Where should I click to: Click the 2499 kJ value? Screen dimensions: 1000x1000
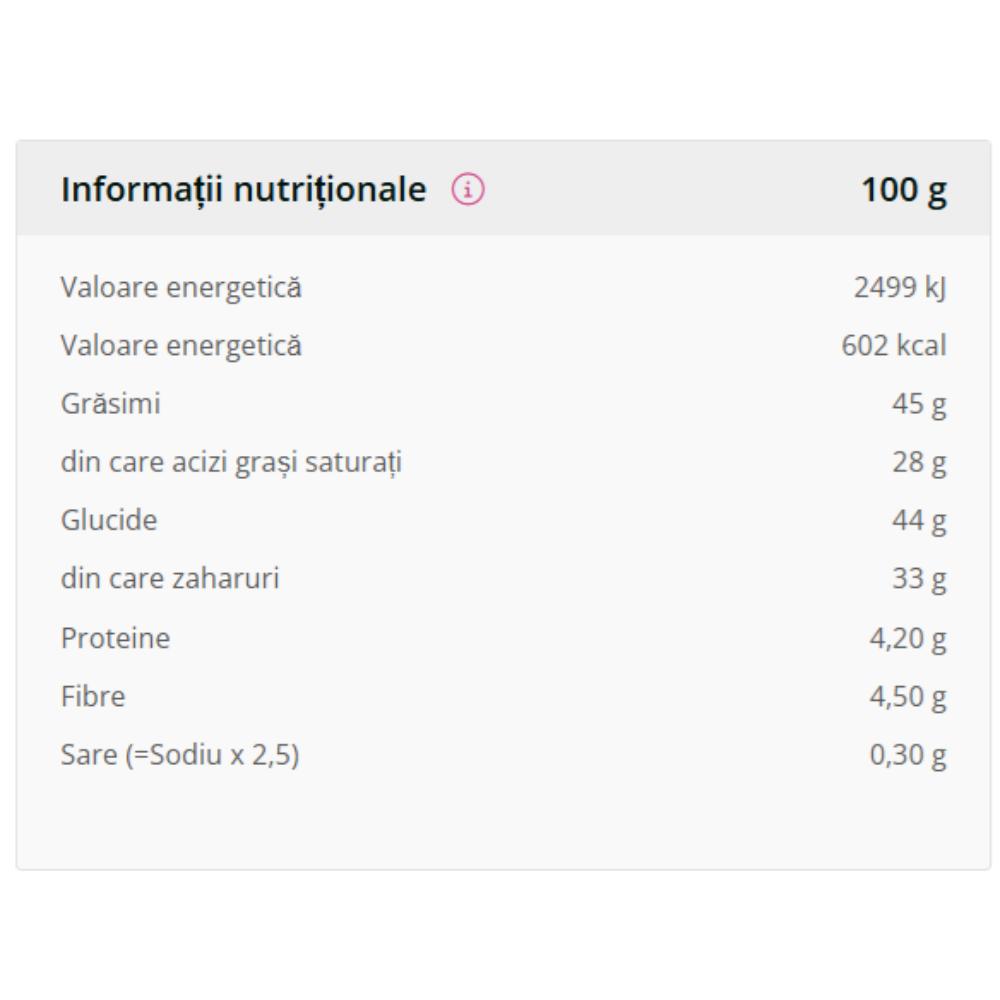coord(900,287)
